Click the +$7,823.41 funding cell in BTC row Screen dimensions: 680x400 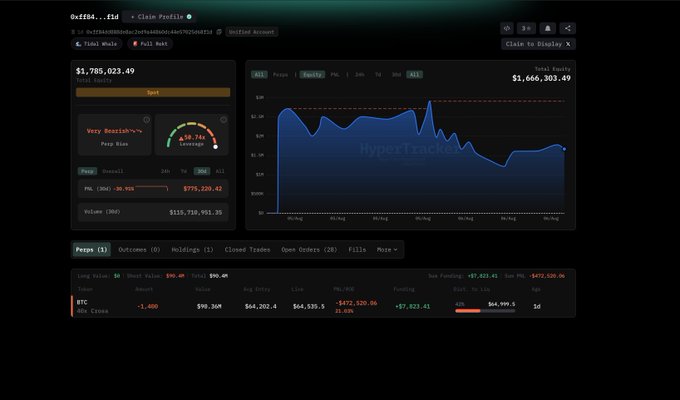(x=412, y=306)
